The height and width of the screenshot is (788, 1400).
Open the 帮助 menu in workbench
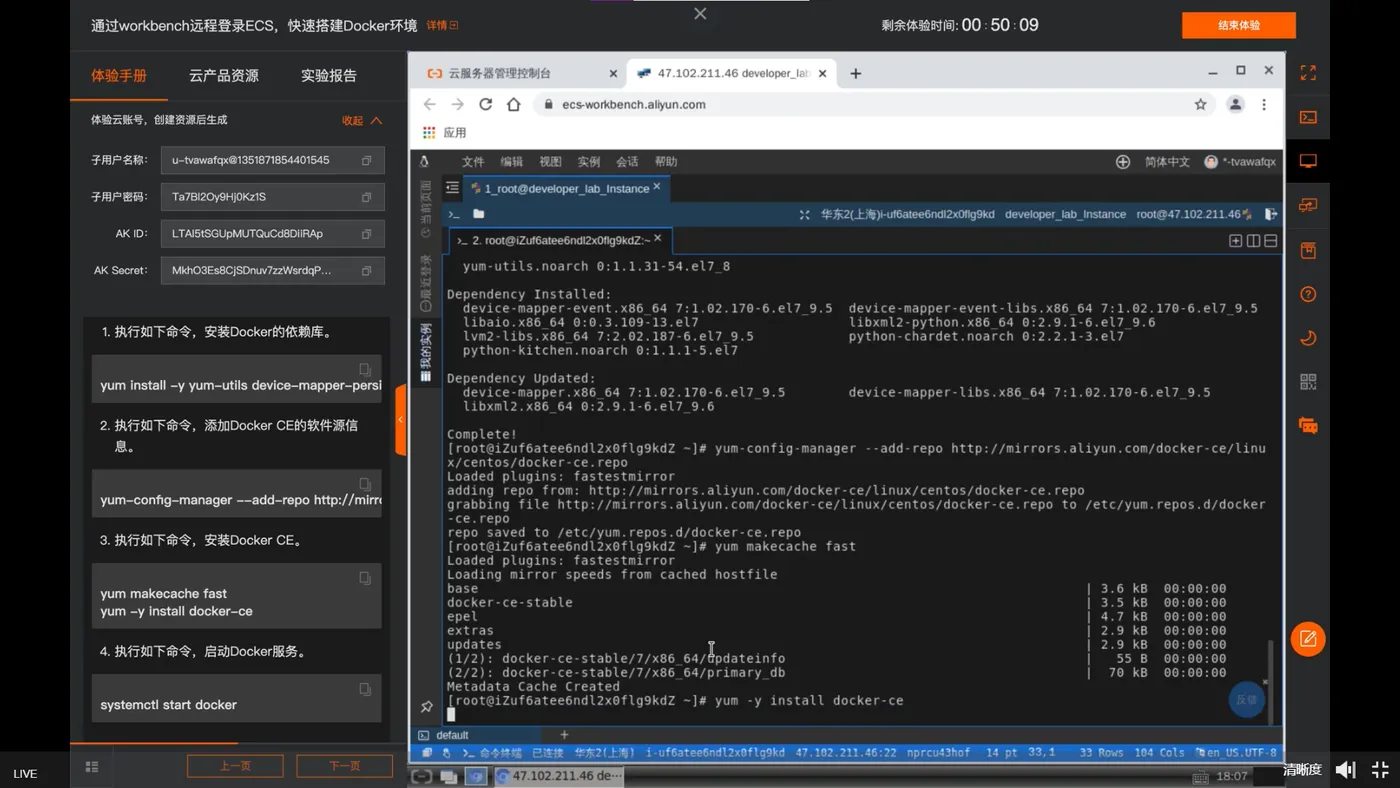pos(666,162)
